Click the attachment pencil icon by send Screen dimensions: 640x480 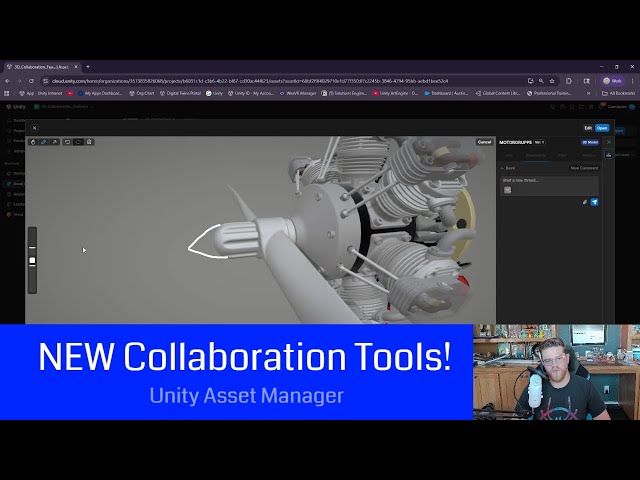click(x=584, y=202)
